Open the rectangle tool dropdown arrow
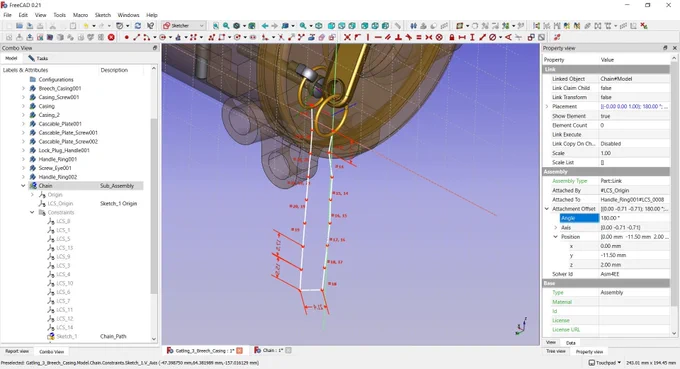The width and height of the screenshot is (680, 369). coord(229,37)
